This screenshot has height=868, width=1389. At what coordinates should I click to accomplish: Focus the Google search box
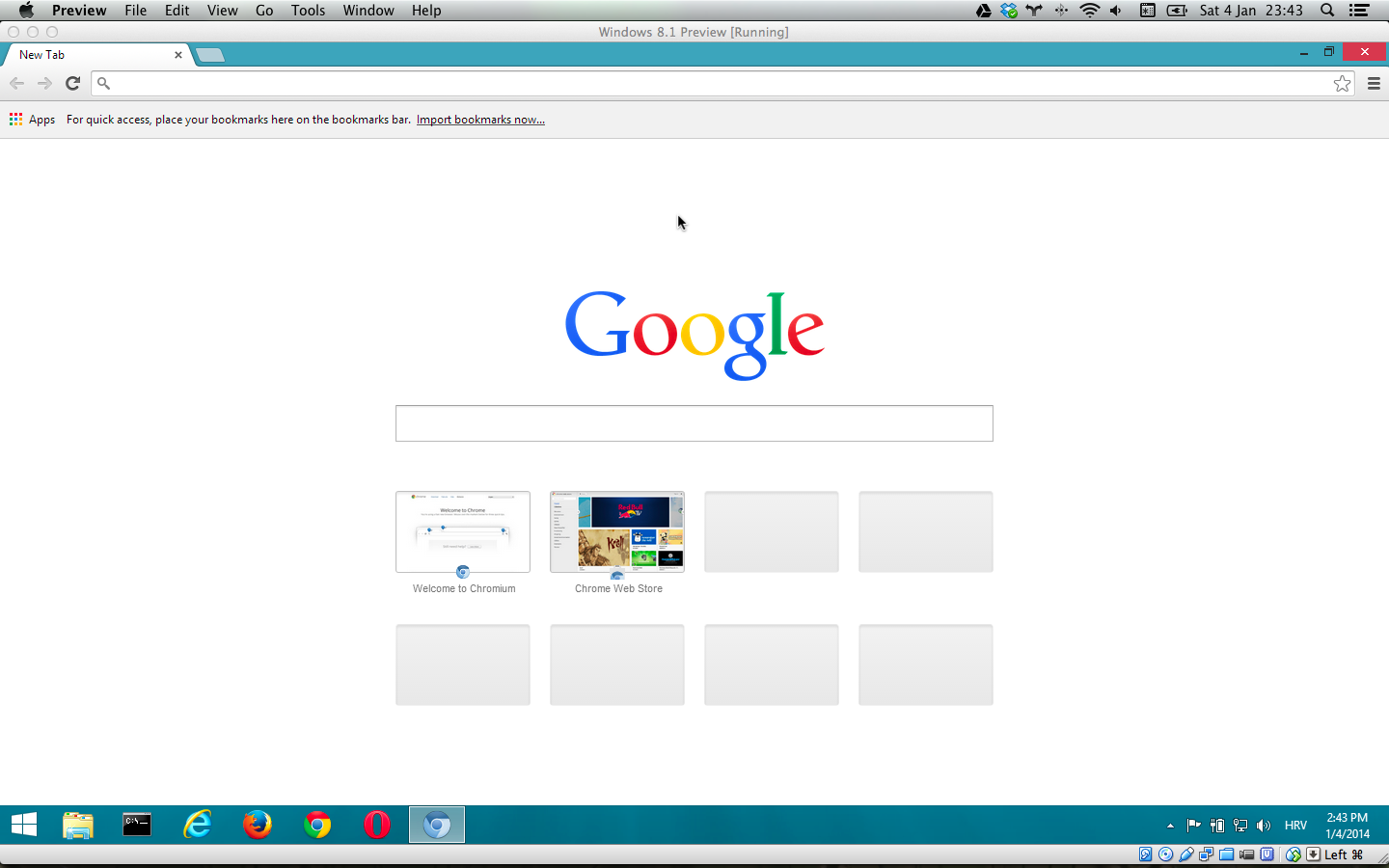pos(694,423)
